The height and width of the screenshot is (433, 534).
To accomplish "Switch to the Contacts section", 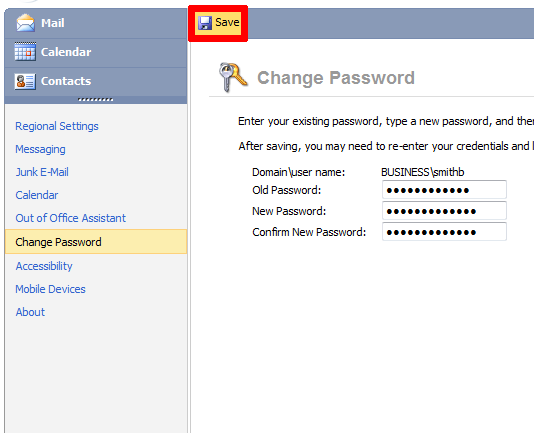I will point(96,81).
